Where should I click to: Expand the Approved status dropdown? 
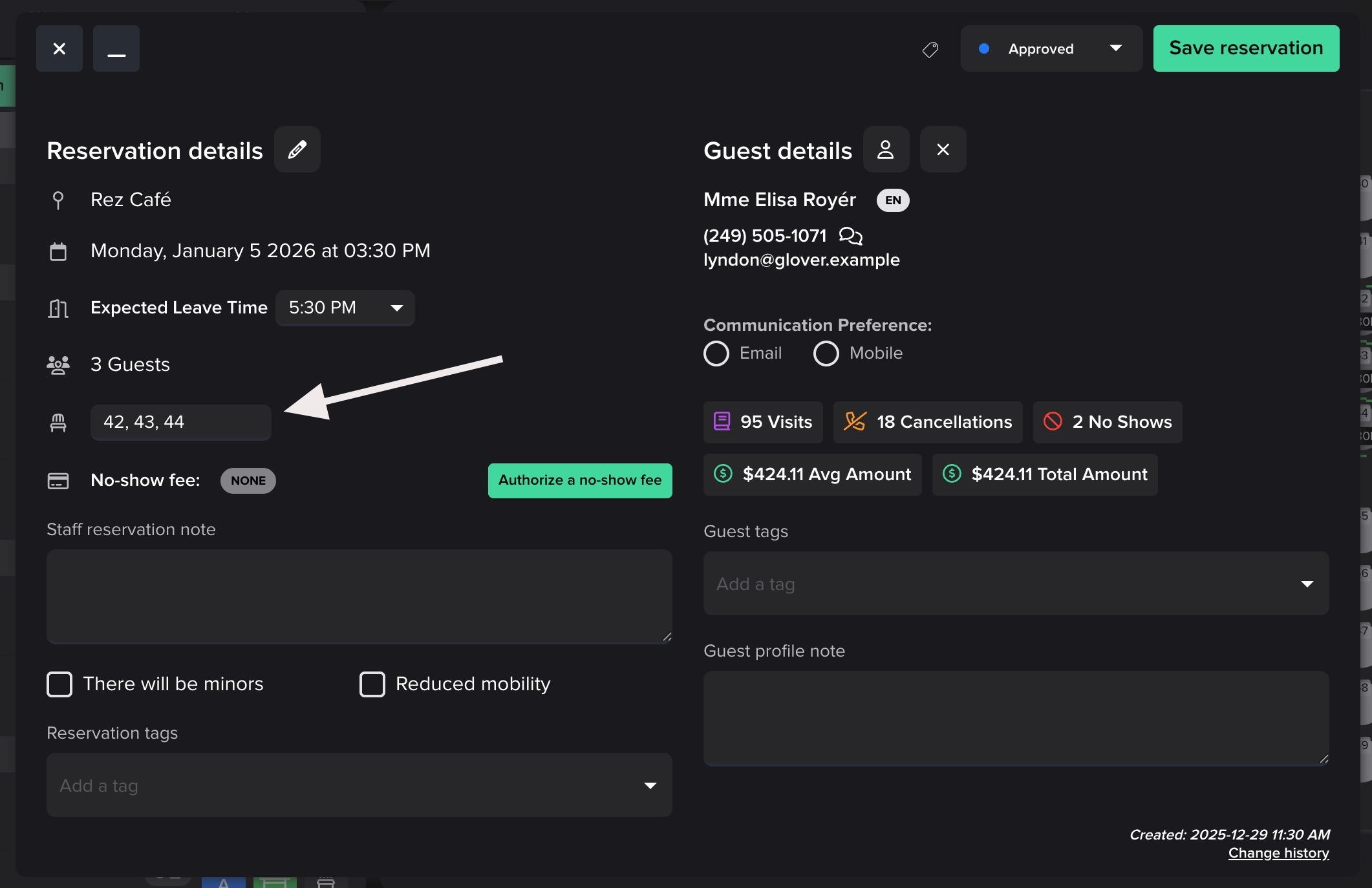pyautogui.click(x=1051, y=48)
